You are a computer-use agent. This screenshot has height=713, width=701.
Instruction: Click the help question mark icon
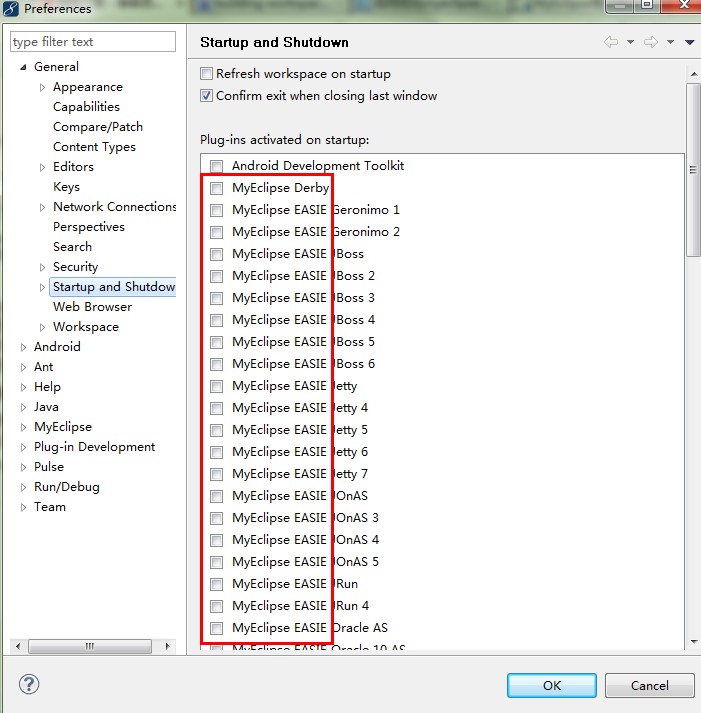click(29, 684)
